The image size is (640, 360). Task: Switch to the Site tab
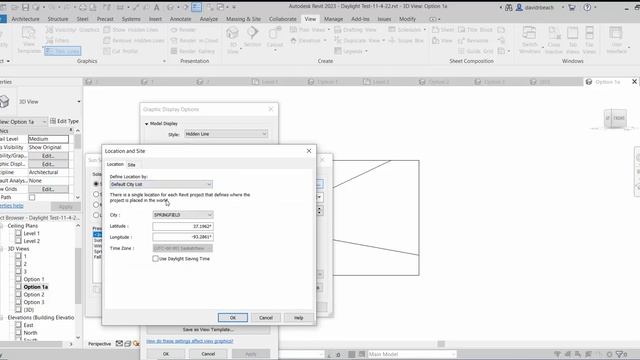(131, 165)
